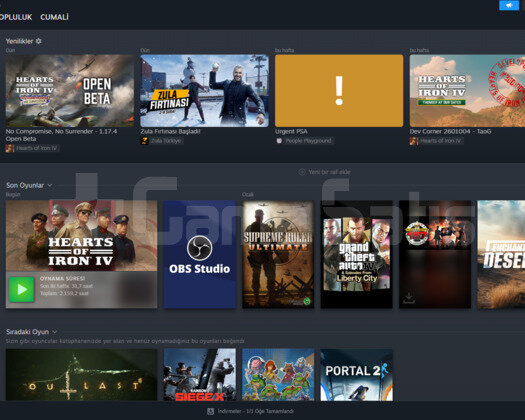This screenshot has width=525, height=420.
Task: Open the Urgent PSA yellow news card
Action: click(x=339, y=91)
